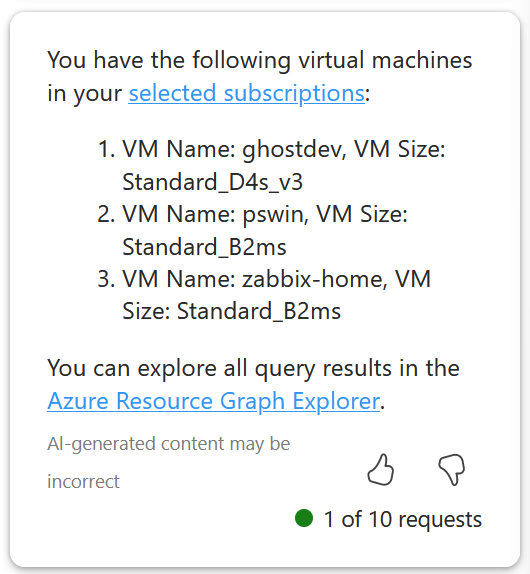
Task: Open the selected subscriptions link
Action: (x=247, y=93)
